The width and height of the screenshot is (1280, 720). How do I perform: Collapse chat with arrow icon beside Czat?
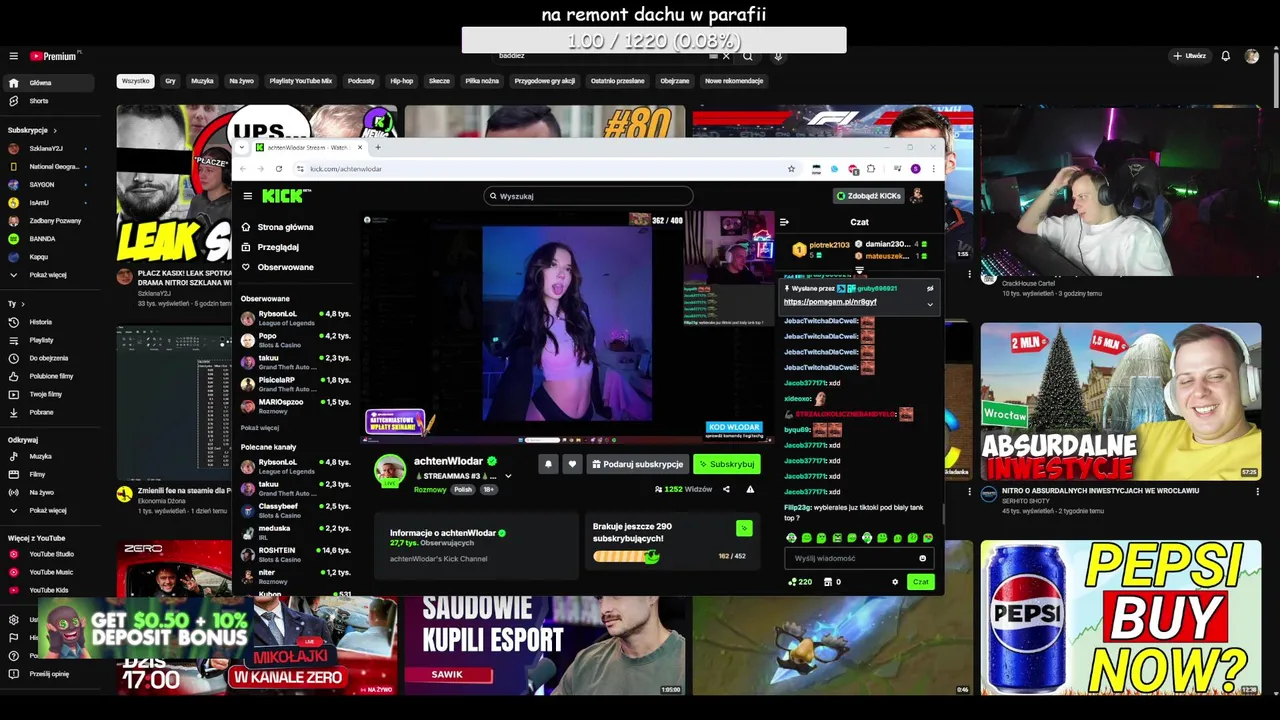click(x=784, y=222)
